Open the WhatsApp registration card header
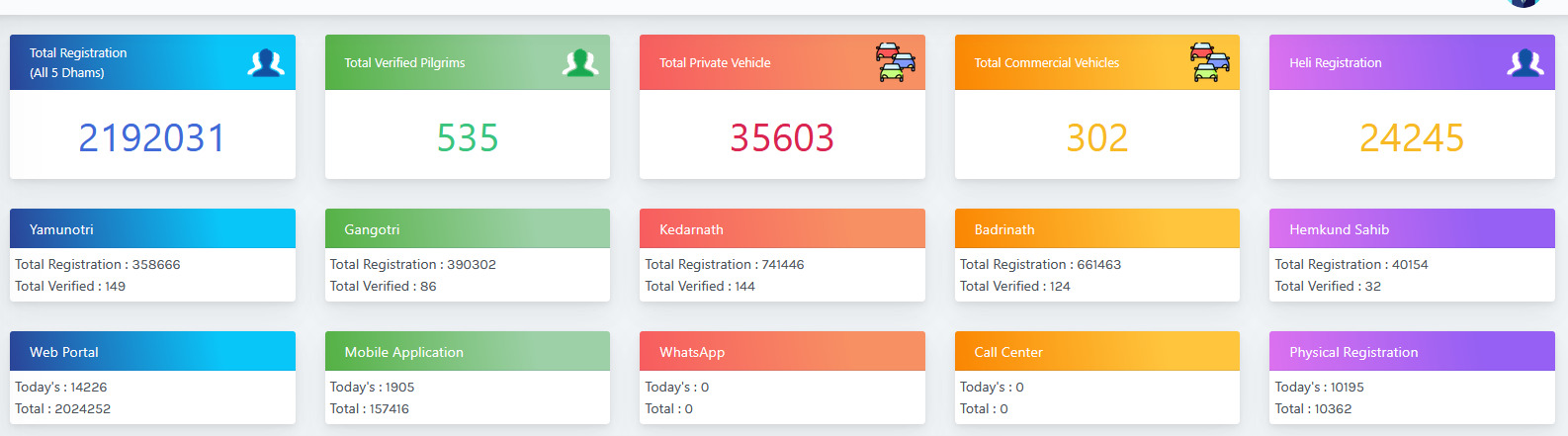 pyautogui.click(x=782, y=352)
